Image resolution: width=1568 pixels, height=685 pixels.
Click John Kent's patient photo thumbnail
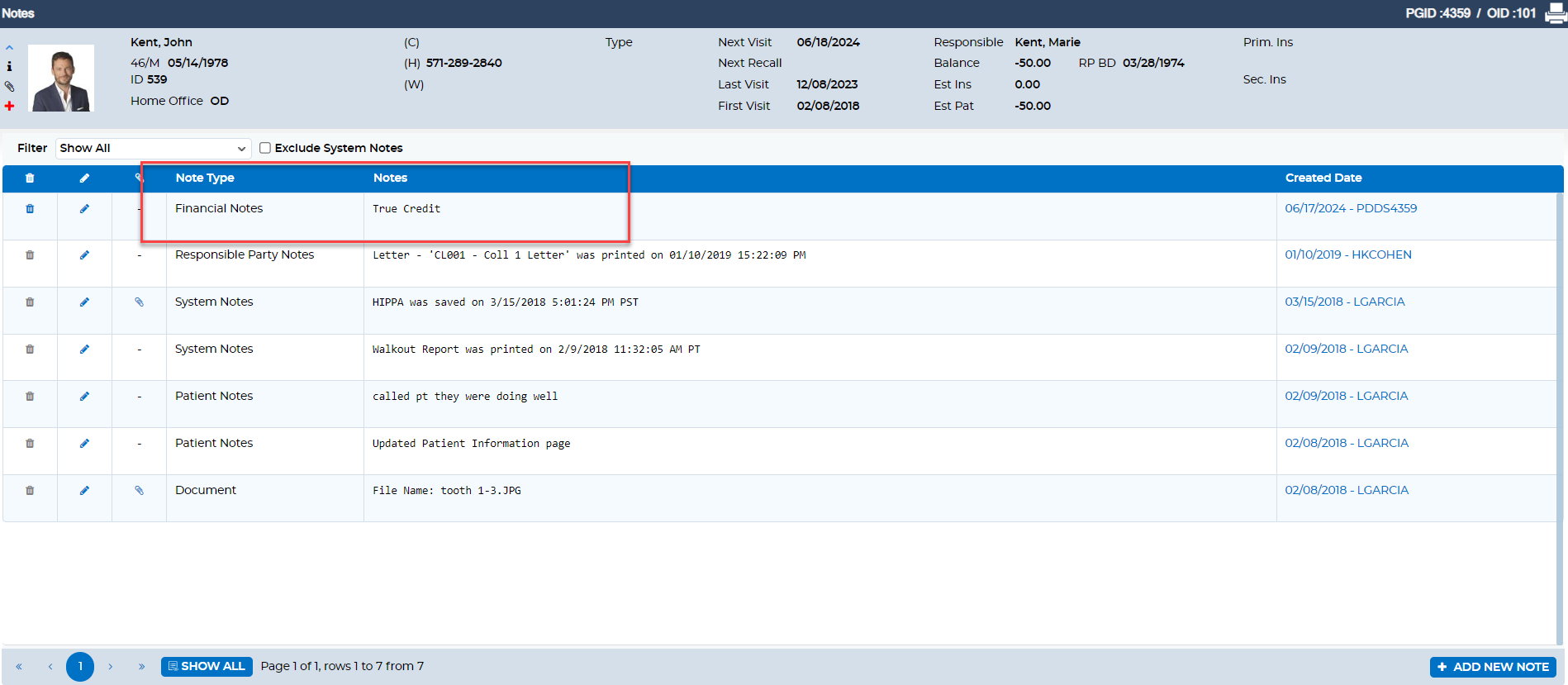pyautogui.click(x=61, y=78)
